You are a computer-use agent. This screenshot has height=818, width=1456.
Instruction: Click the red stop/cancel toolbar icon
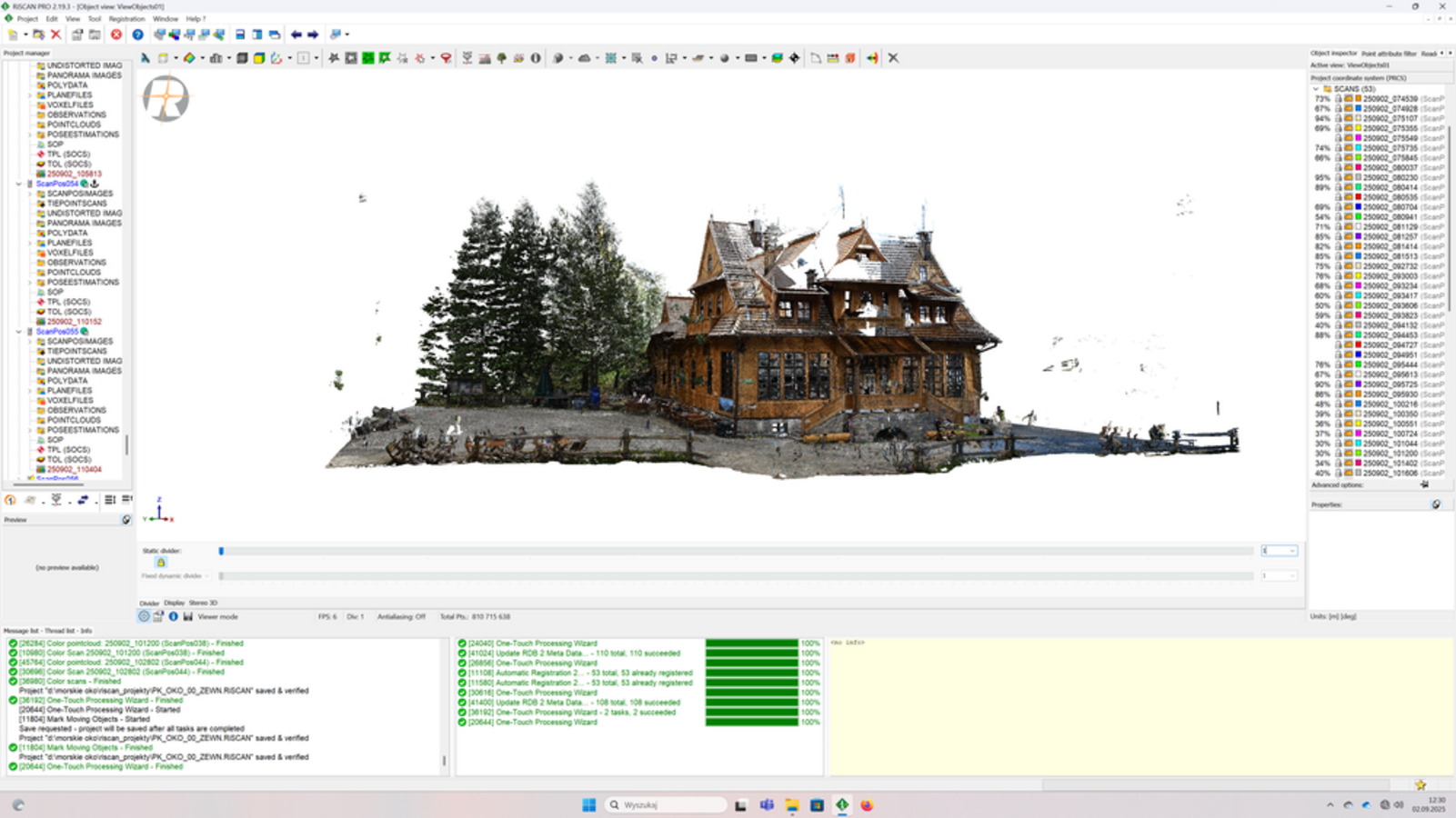click(x=116, y=35)
